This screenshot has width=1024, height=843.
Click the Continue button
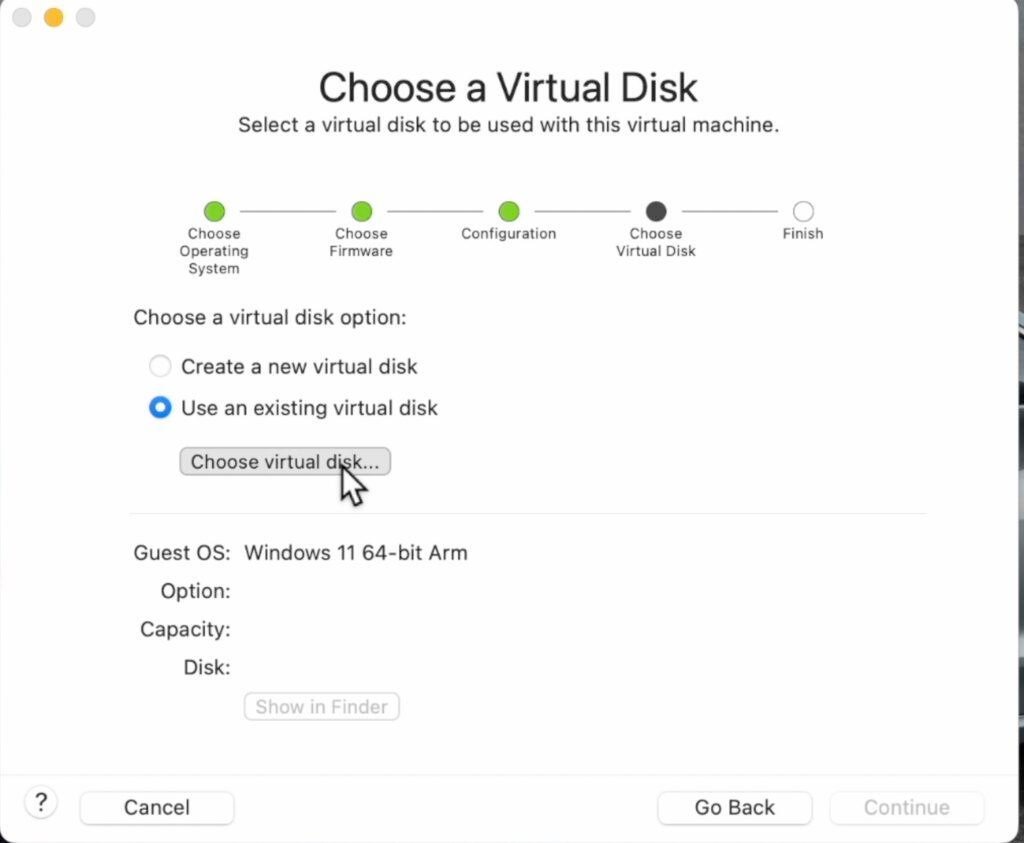point(906,808)
